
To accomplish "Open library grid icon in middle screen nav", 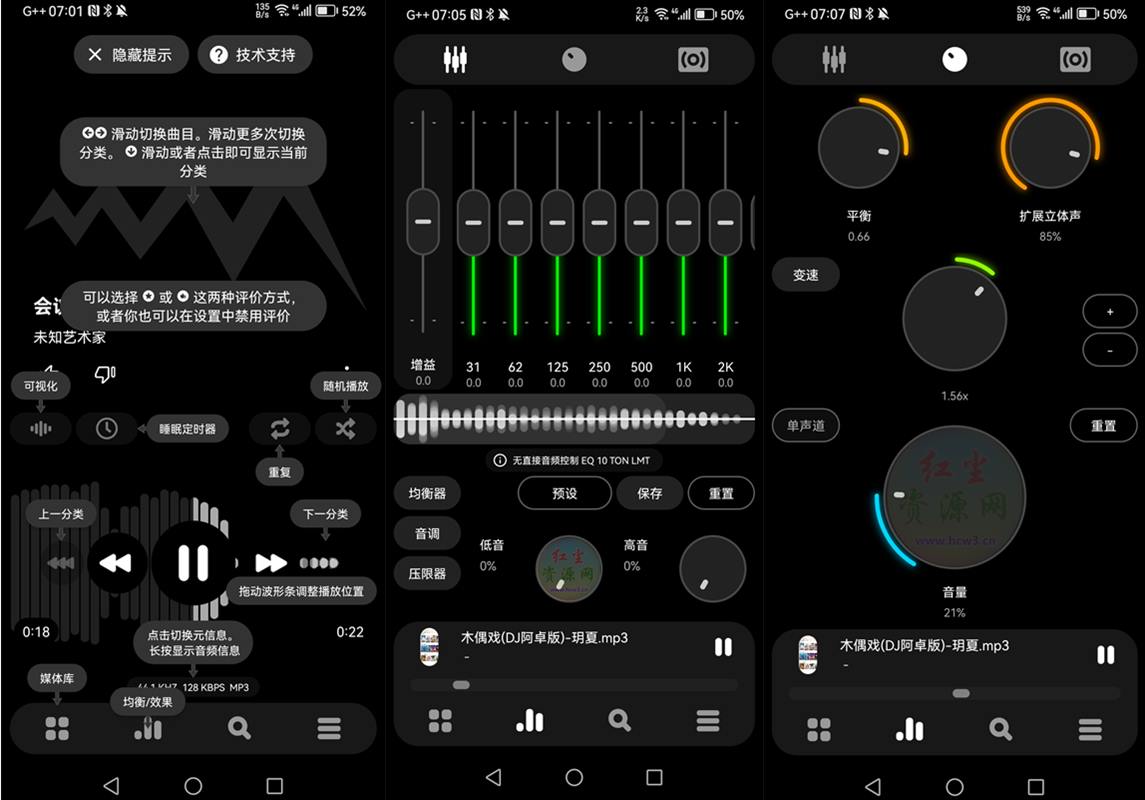I will [440, 720].
